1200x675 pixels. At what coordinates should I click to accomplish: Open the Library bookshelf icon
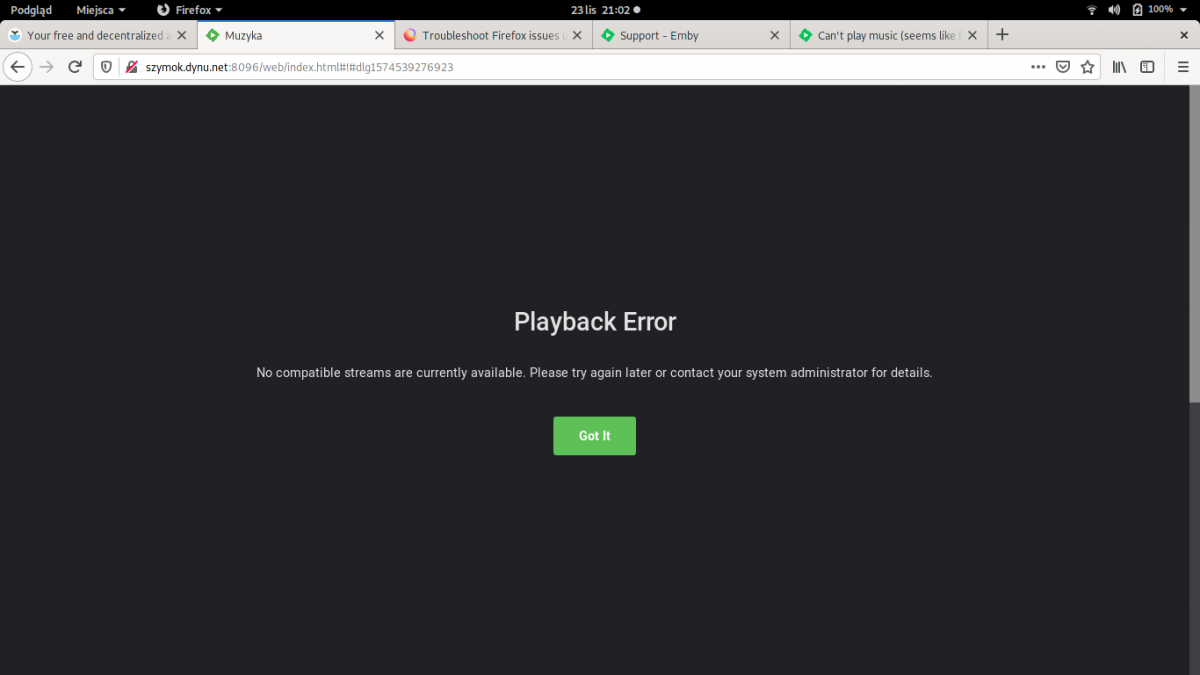(1119, 66)
